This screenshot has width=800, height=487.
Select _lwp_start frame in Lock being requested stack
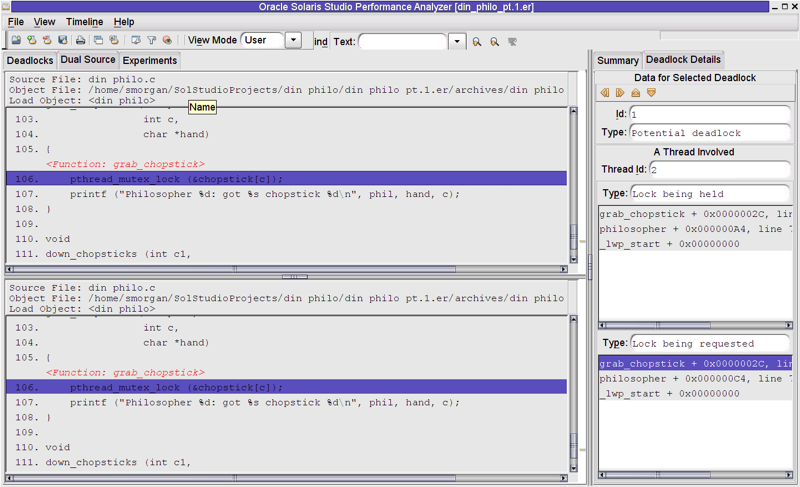695,393
